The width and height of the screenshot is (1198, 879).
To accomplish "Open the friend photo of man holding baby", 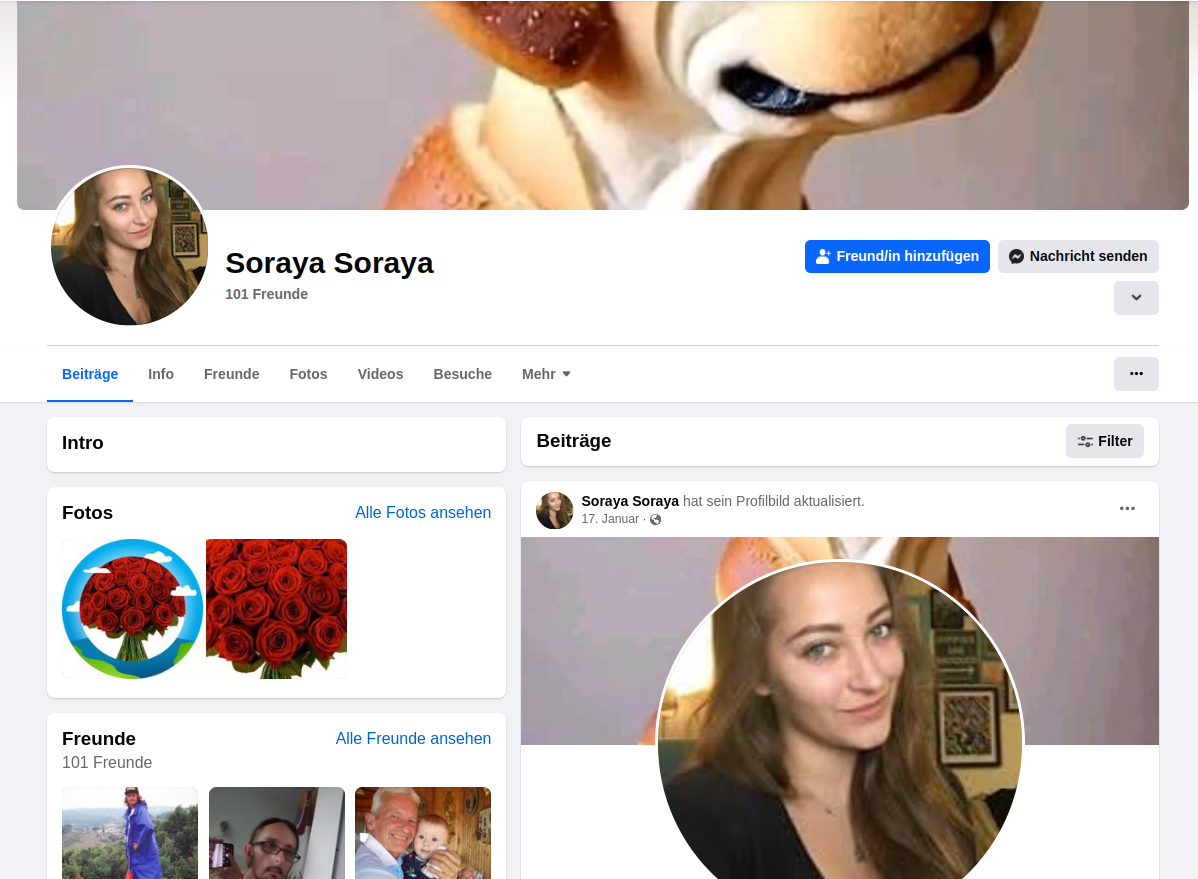I will [423, 833].
